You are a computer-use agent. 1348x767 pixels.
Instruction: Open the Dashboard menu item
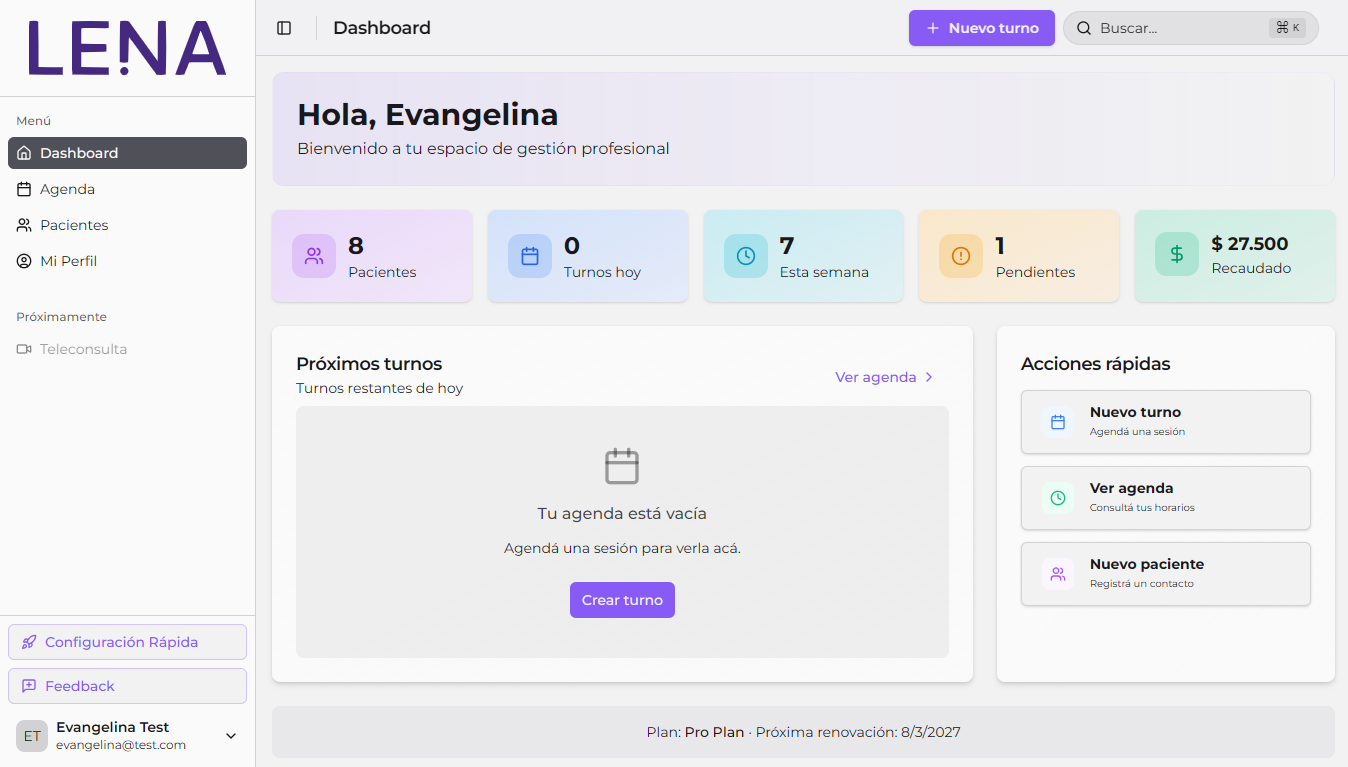127,153
